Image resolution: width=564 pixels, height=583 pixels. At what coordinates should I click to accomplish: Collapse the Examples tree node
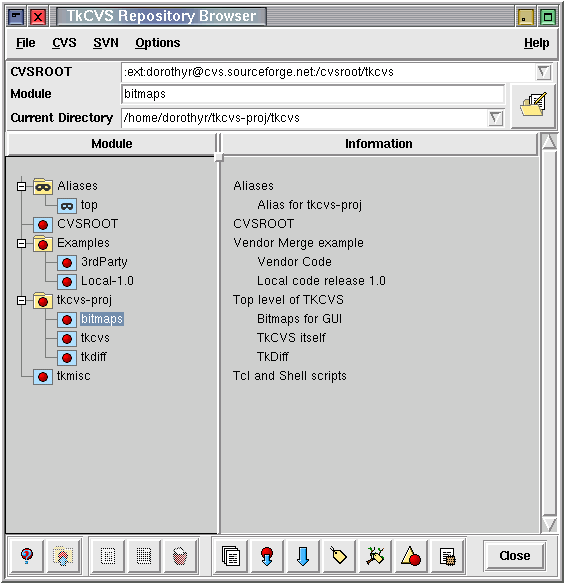click(x=22, y=244)
